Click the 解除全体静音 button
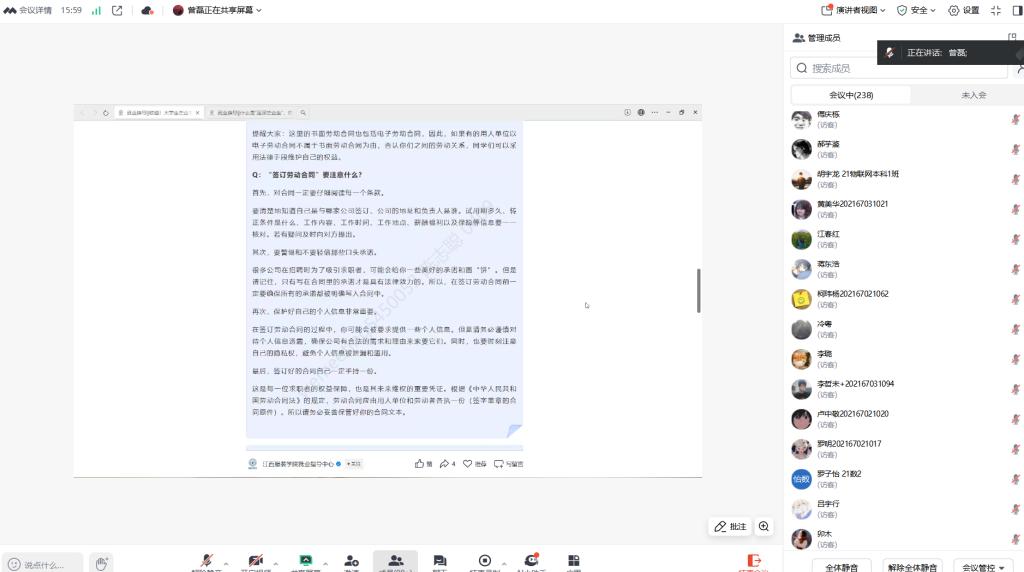This screenshot has height=572, width=1024. [914, 567]
